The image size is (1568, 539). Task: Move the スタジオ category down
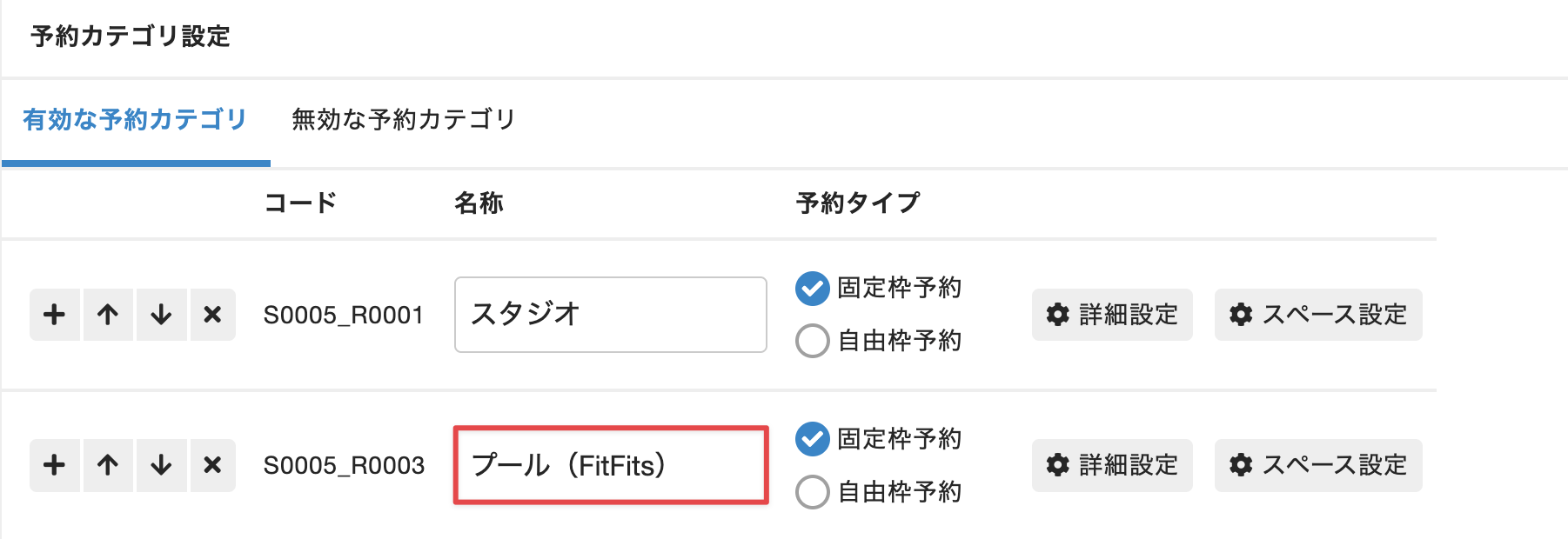(160, 315)
